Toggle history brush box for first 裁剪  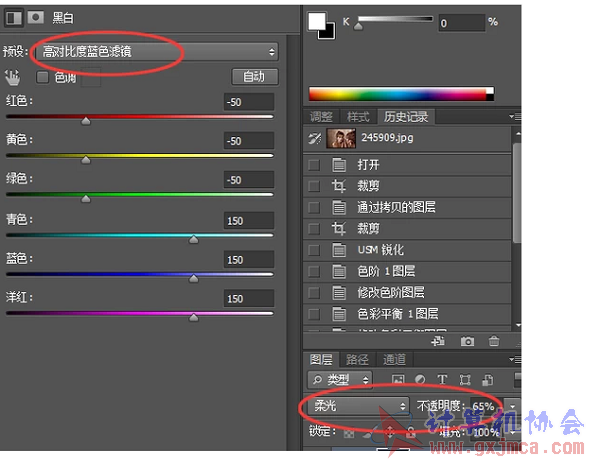[x=314, y=186]
